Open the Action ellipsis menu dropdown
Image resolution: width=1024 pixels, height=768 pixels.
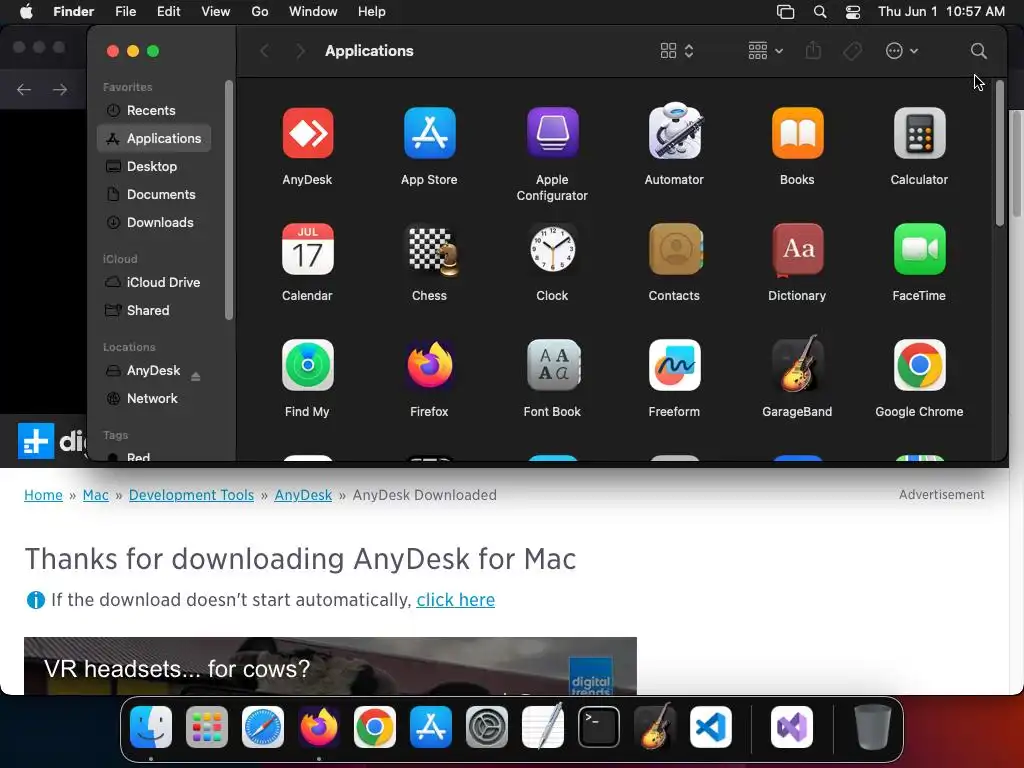[x=902, y=51]
